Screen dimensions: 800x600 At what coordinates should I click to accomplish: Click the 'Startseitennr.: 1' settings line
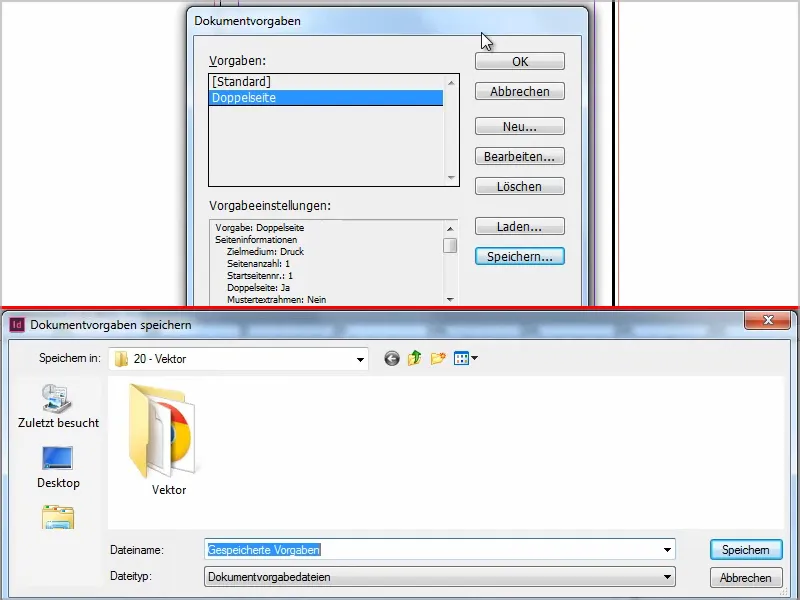point(260,276)
